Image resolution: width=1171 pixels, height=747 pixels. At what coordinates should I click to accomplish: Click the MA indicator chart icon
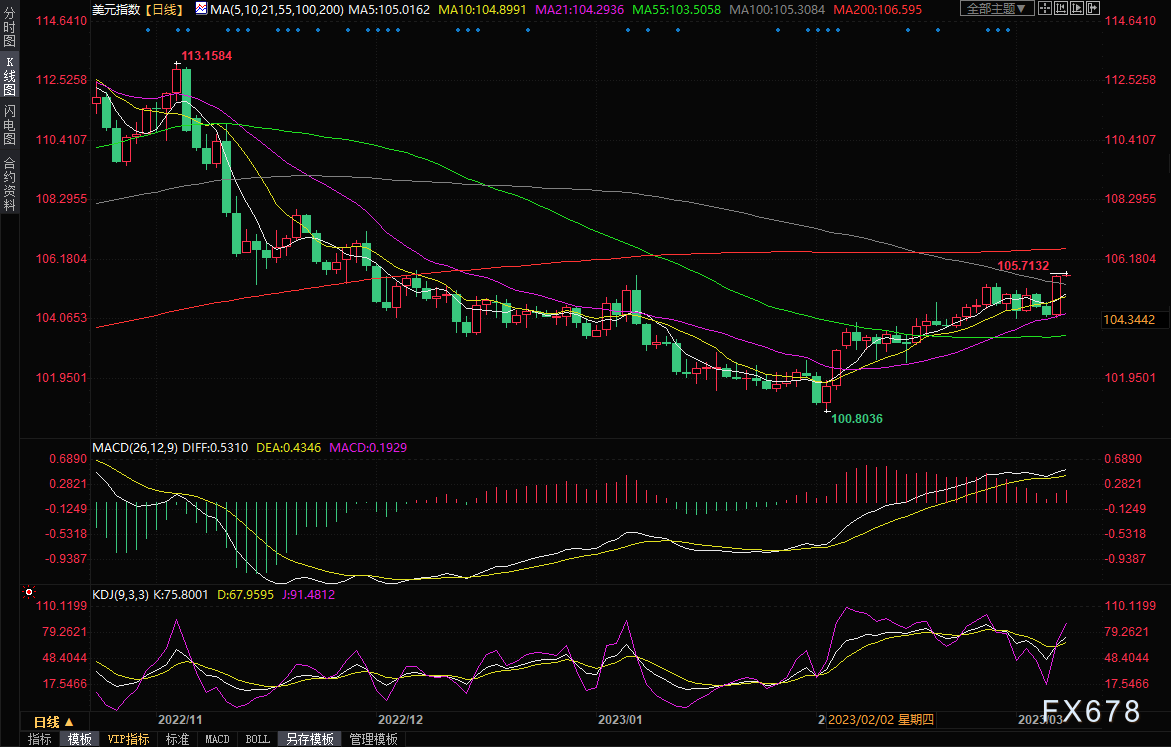coord(202,8)
